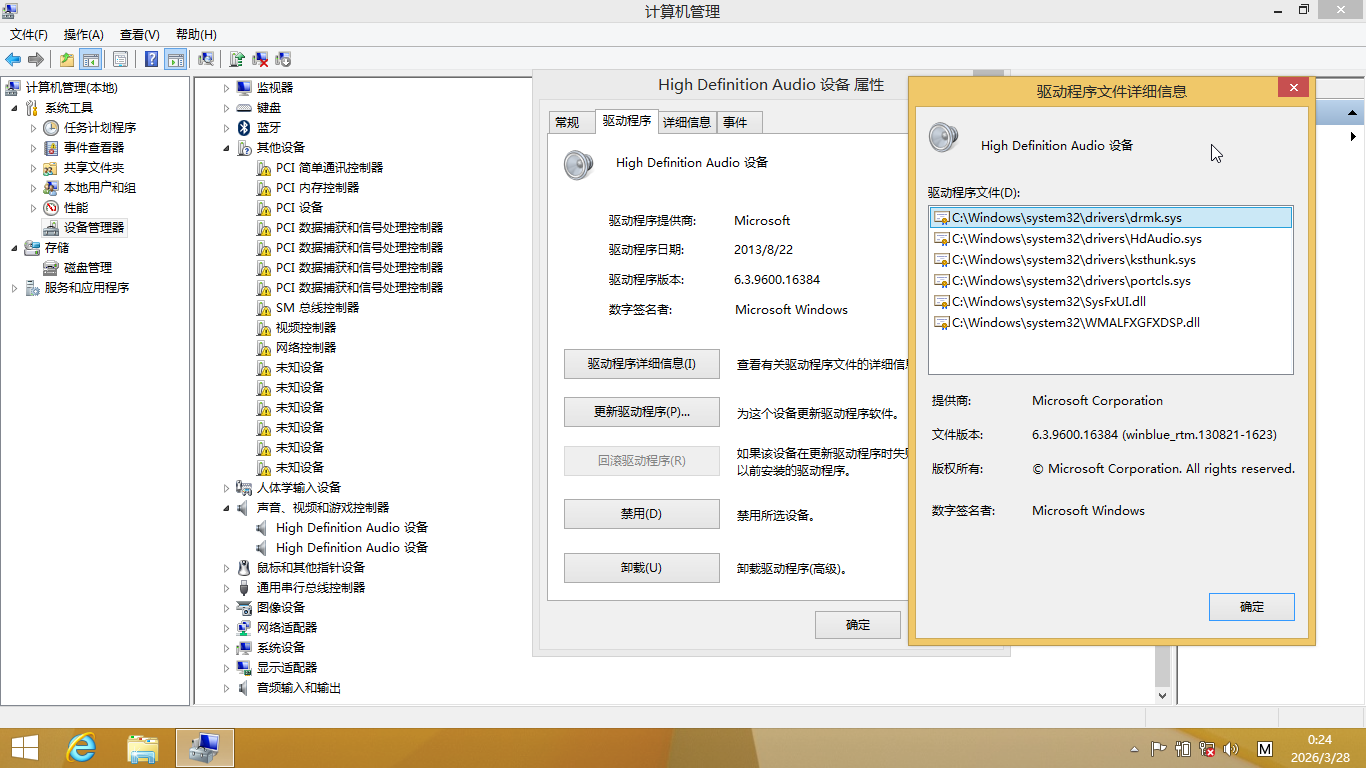Select 设备管理器 in the left tree
This screenshot has height=768, width=1366.
tap(94, 228)
